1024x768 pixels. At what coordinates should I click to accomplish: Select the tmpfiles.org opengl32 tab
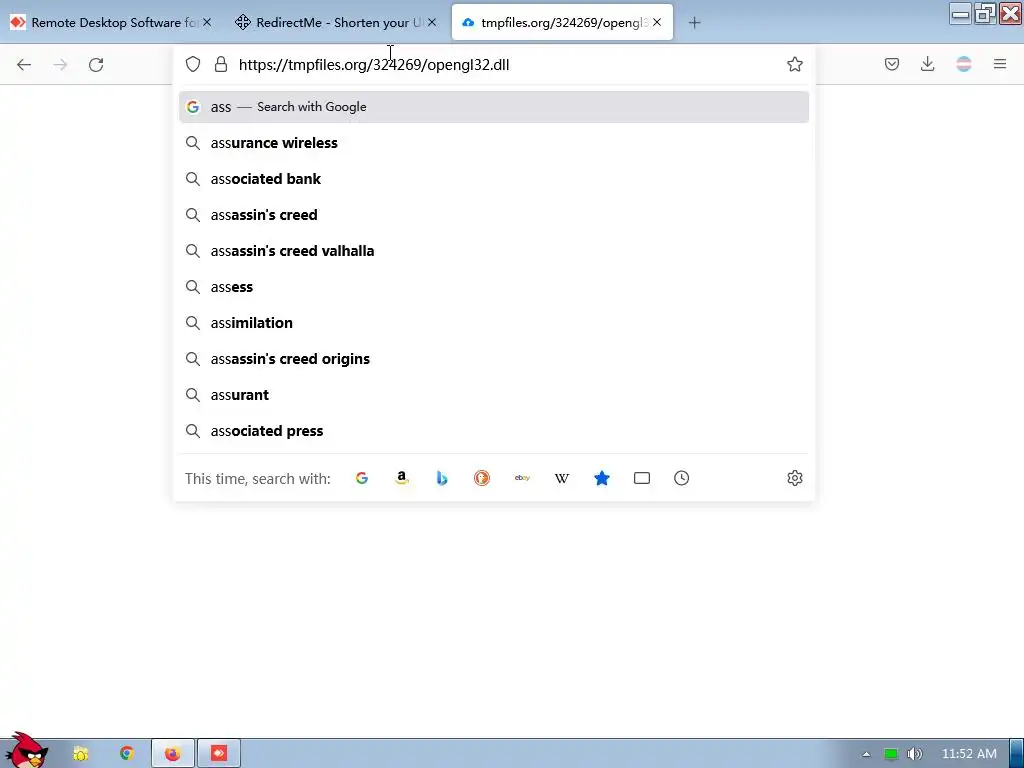[x=562, y=22]
